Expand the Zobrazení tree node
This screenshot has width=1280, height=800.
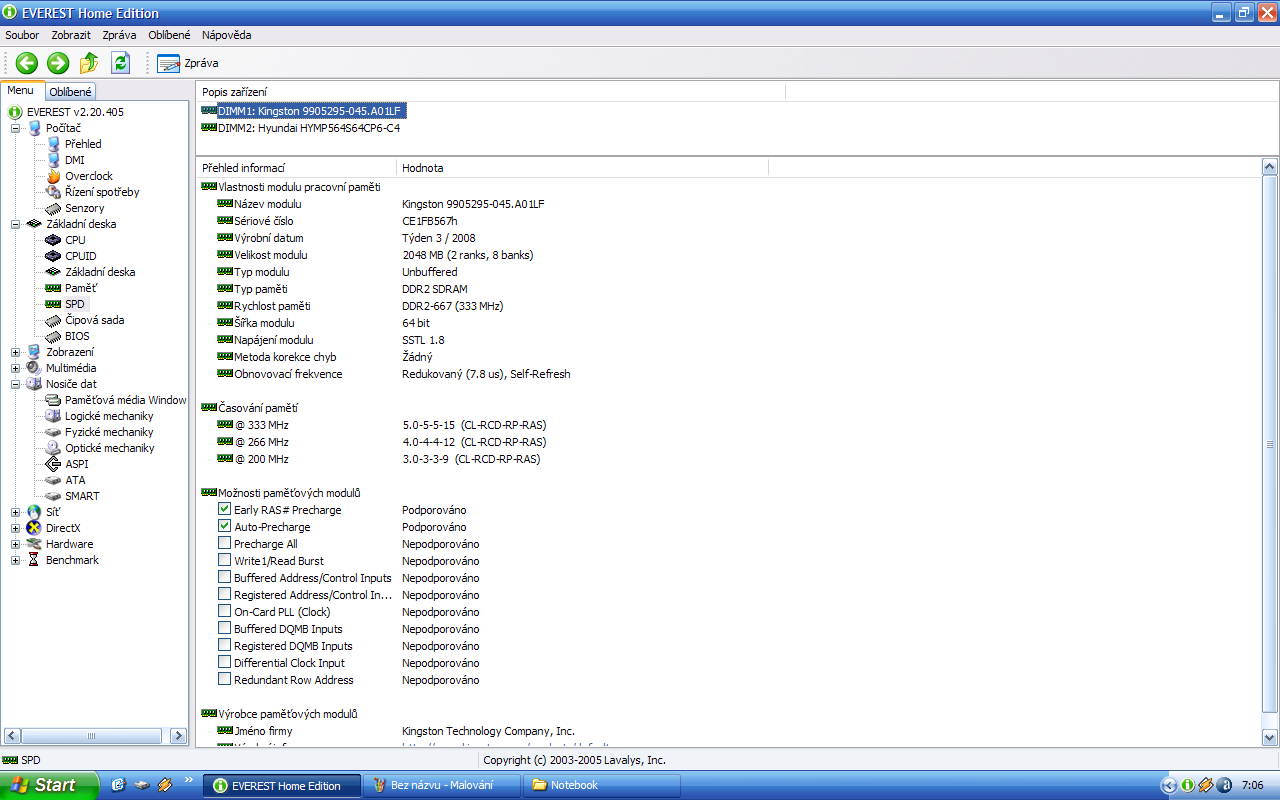[16, 352]
